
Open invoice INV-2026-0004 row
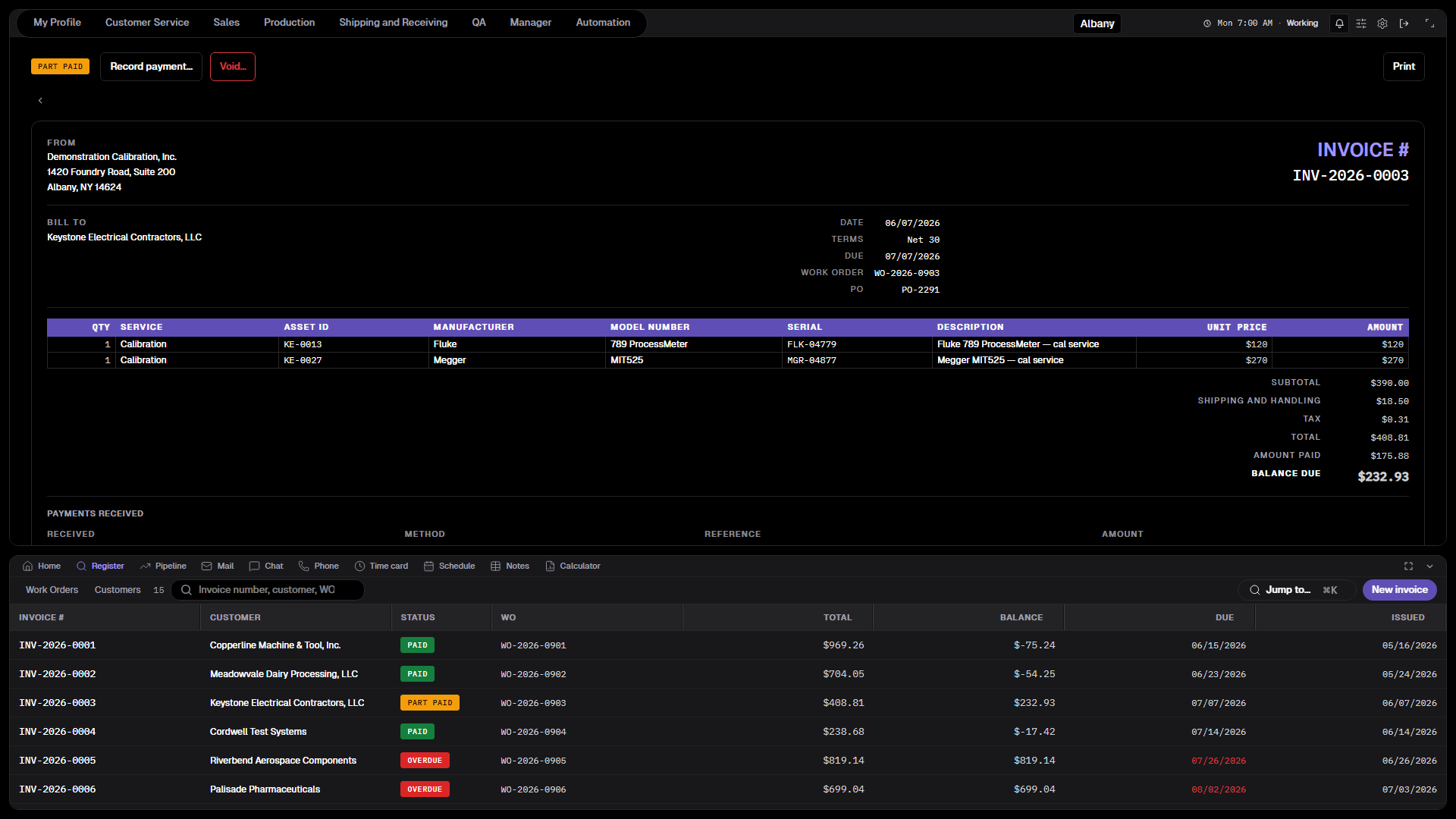tap(728, 732)
